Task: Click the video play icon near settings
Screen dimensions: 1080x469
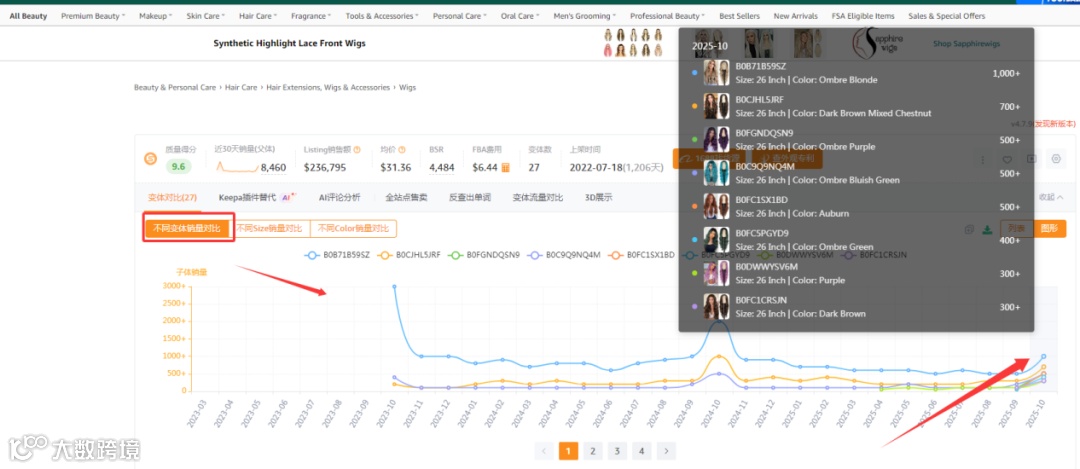Action: tap(1031, 159)
